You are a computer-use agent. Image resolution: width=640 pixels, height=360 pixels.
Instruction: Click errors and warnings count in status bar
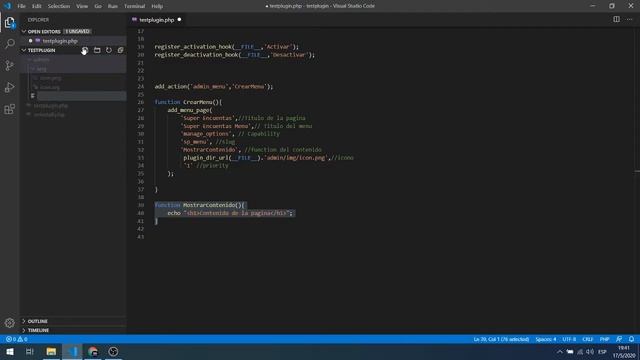tap(17, 339)
